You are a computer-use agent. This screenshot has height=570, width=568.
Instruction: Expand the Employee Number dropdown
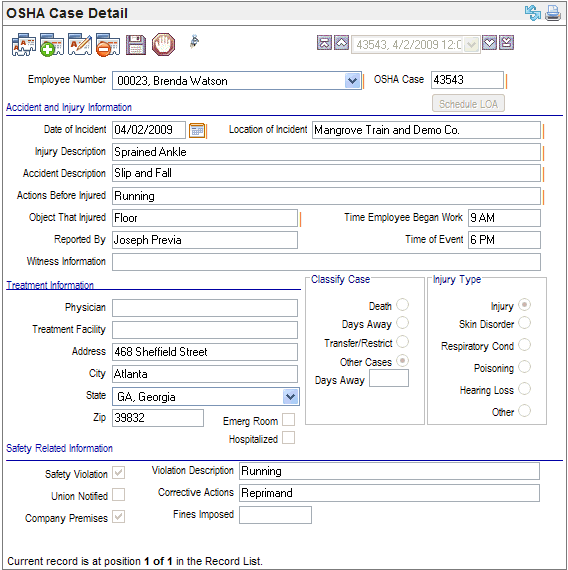352,80
